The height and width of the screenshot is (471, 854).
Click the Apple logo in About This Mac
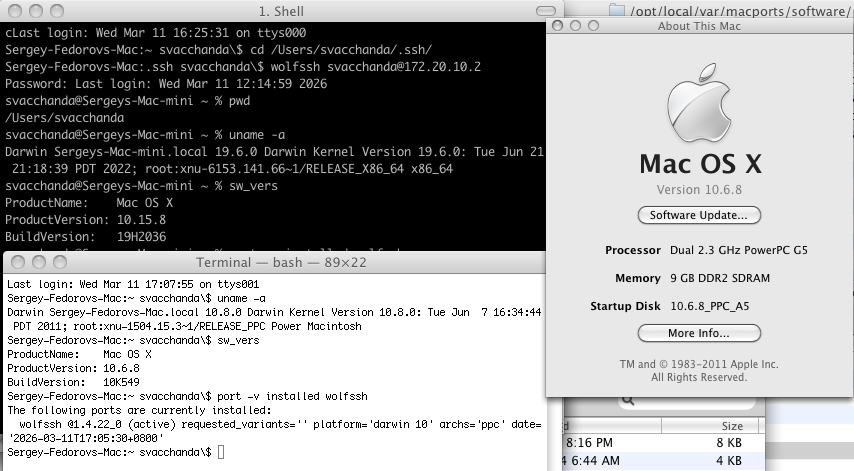[x=699, y=103]
